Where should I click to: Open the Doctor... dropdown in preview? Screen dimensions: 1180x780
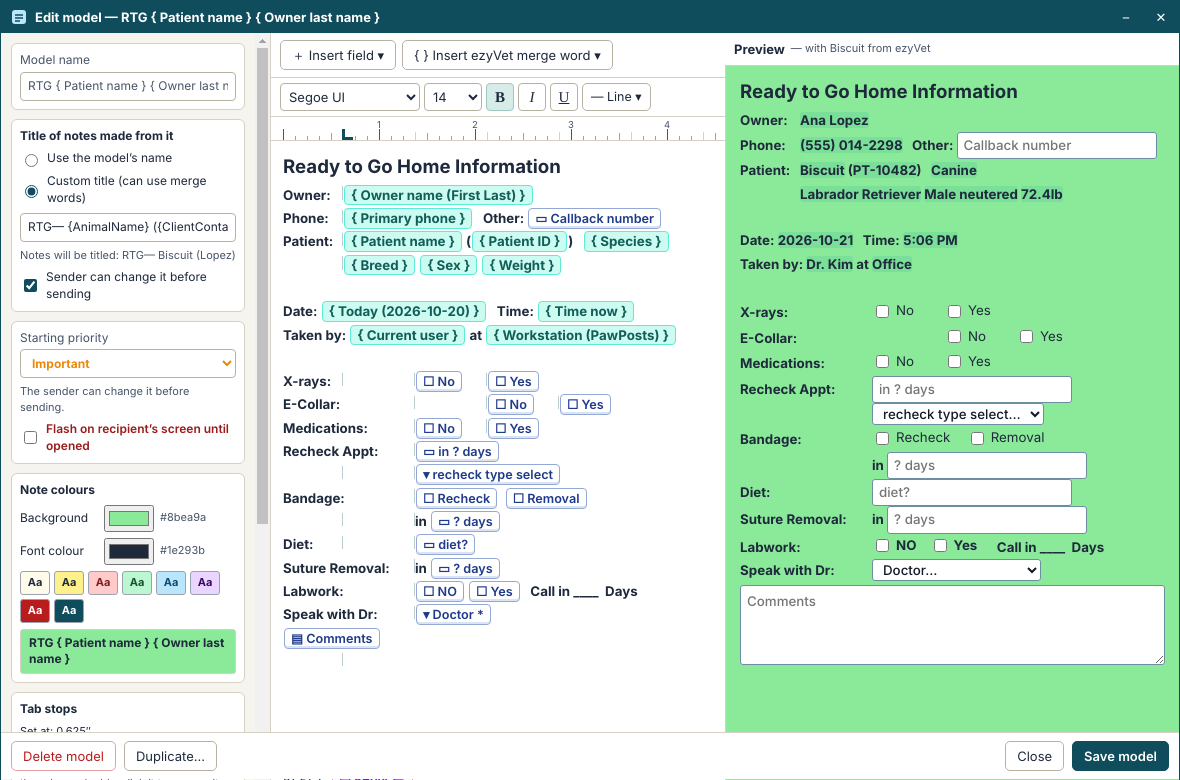(956, 570)
